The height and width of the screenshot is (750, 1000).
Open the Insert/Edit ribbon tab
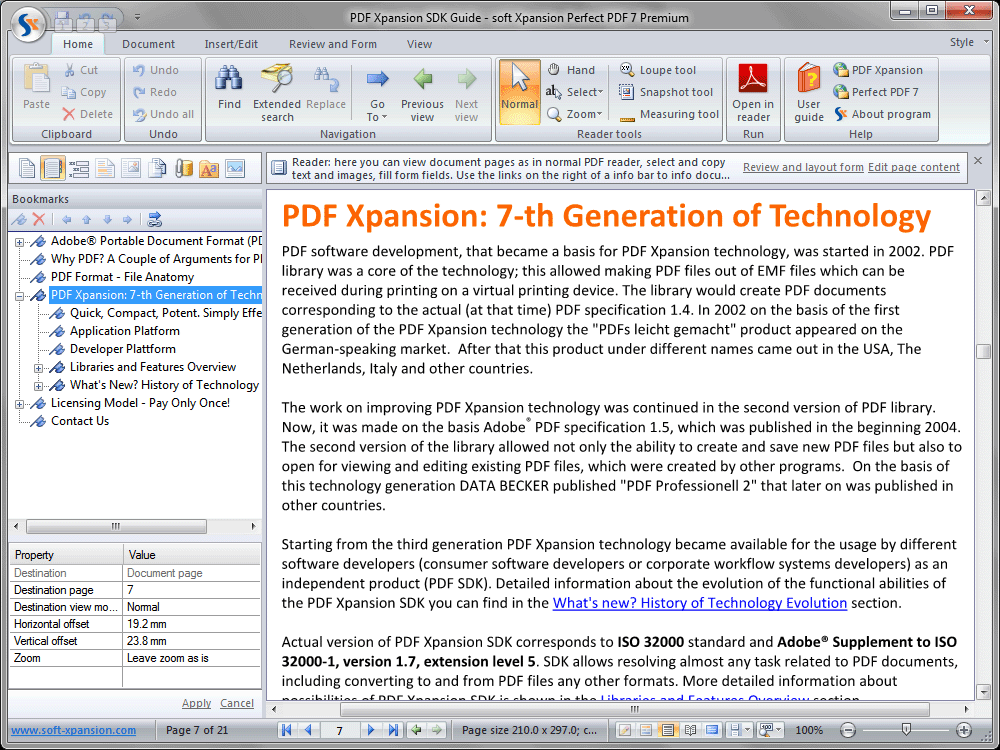pos(231,44)
